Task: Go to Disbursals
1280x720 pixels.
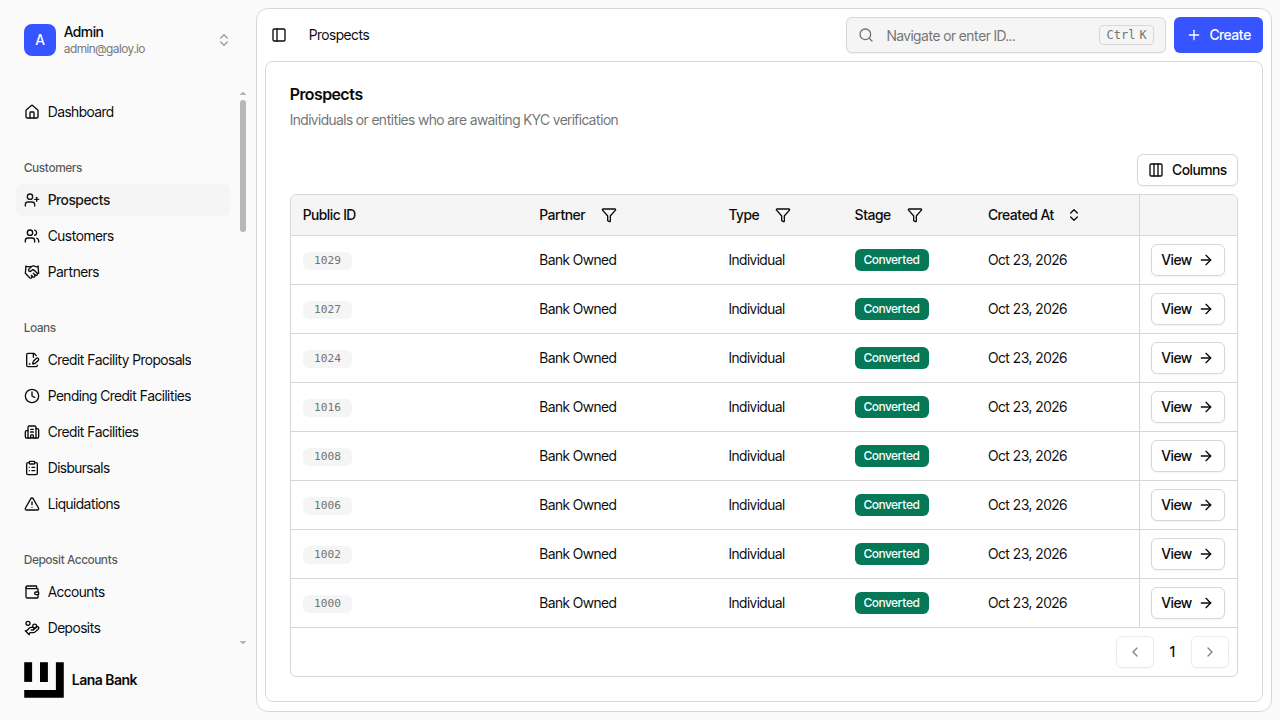Action: click(x=124, y=468)
